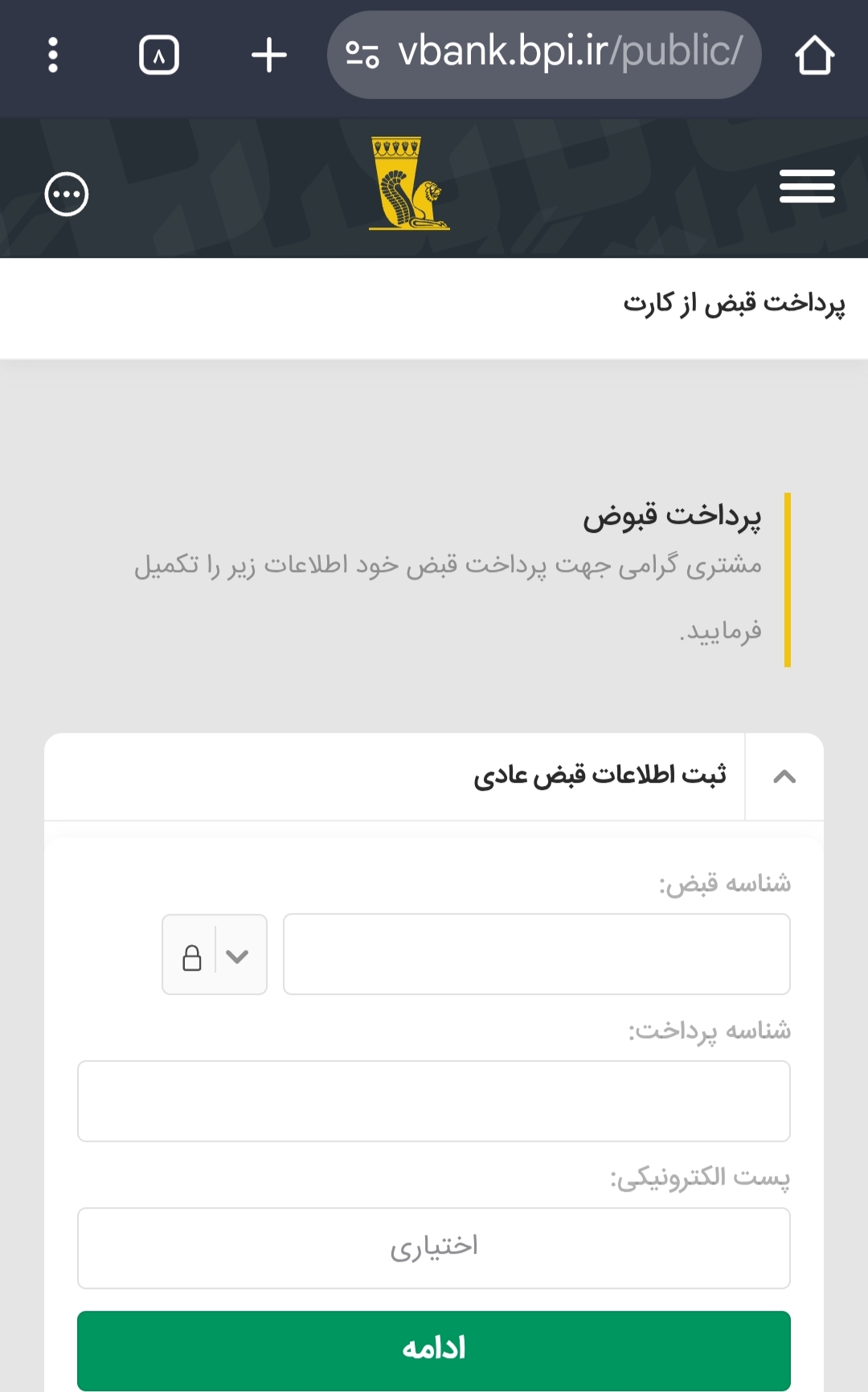Tap the lock icon beside the bill ID field
The height and width of the screenshot is (1392, 868).
193,955
